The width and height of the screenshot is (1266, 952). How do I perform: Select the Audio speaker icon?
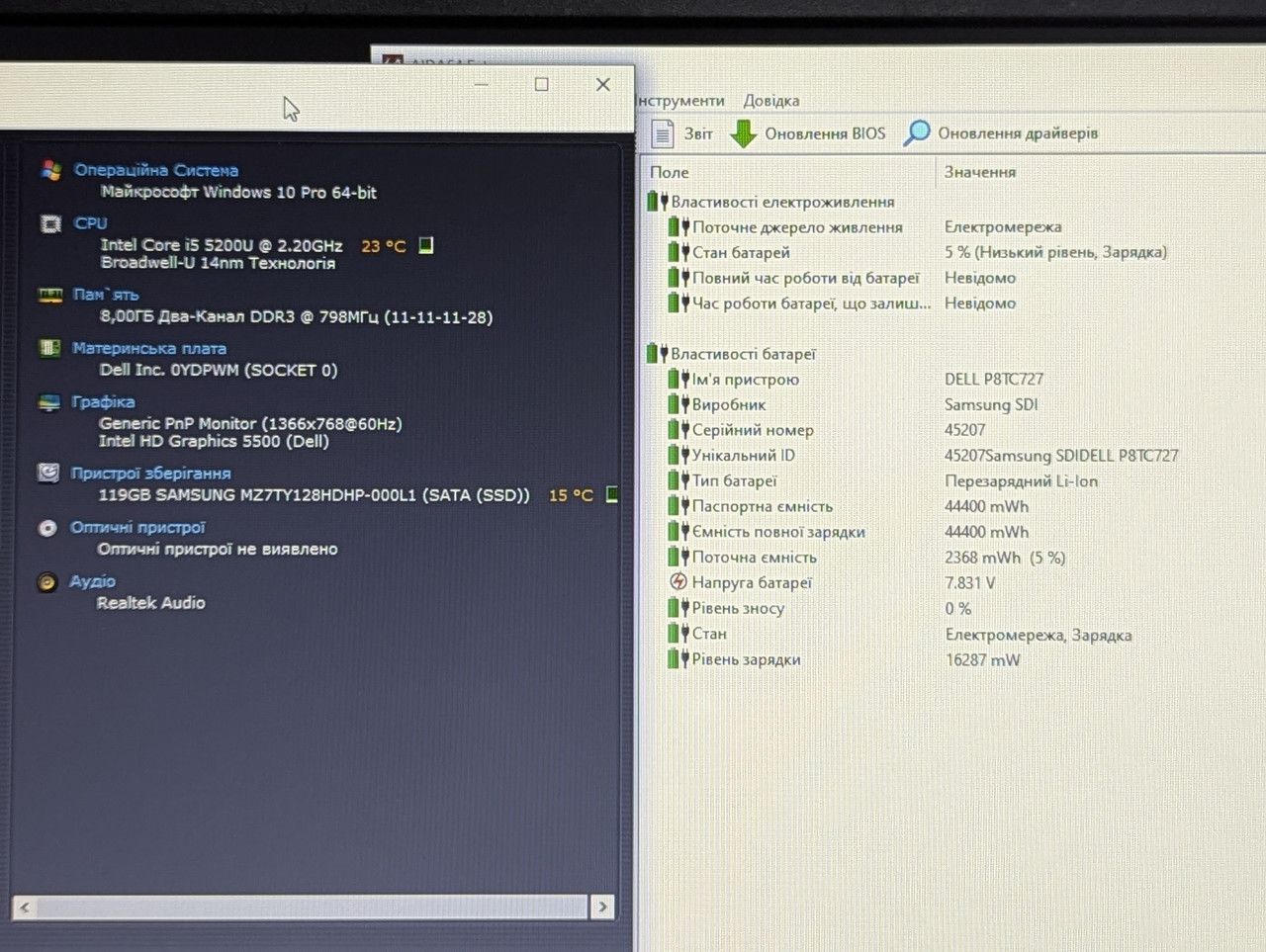[x=46, y=582]
